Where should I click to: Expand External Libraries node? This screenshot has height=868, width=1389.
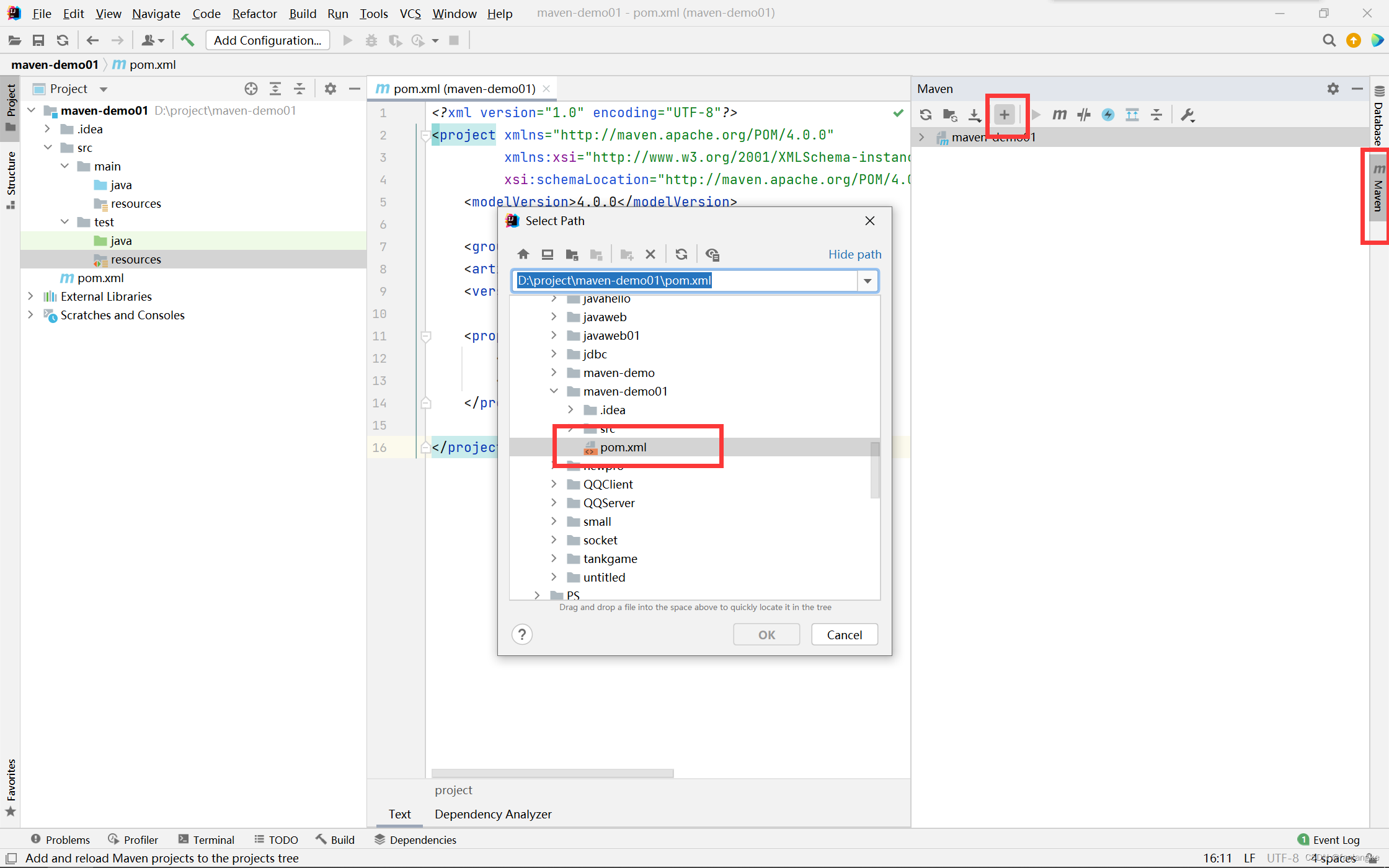30,296
